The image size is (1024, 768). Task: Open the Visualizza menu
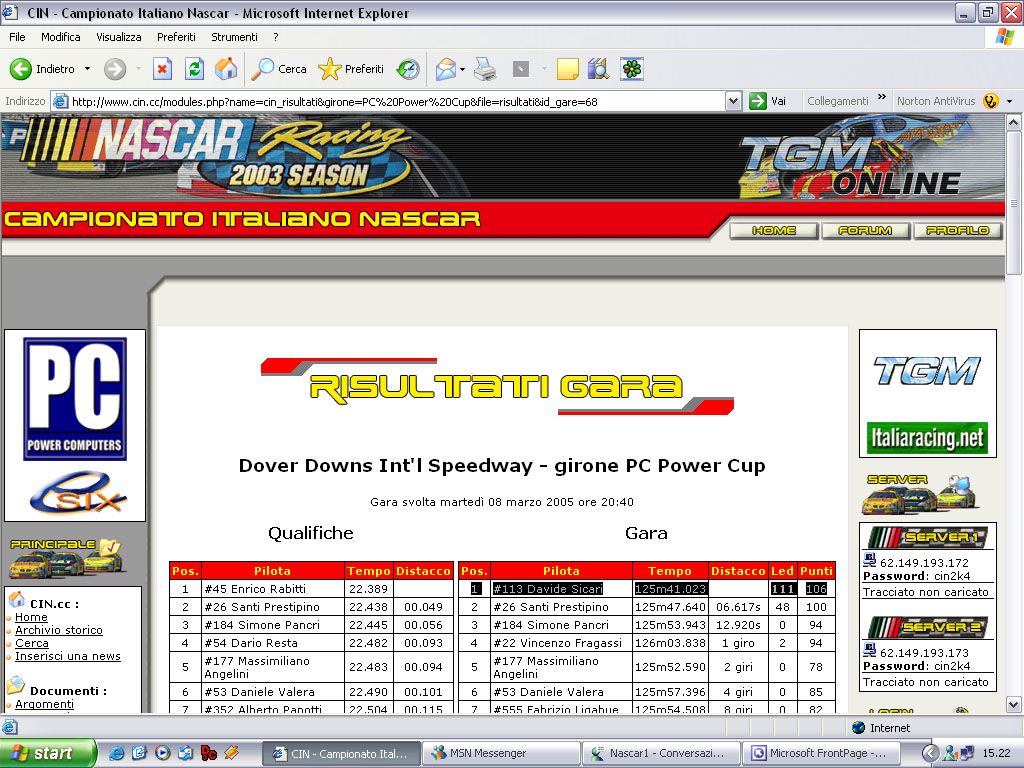pyautogui.click(x=119, y=37)
